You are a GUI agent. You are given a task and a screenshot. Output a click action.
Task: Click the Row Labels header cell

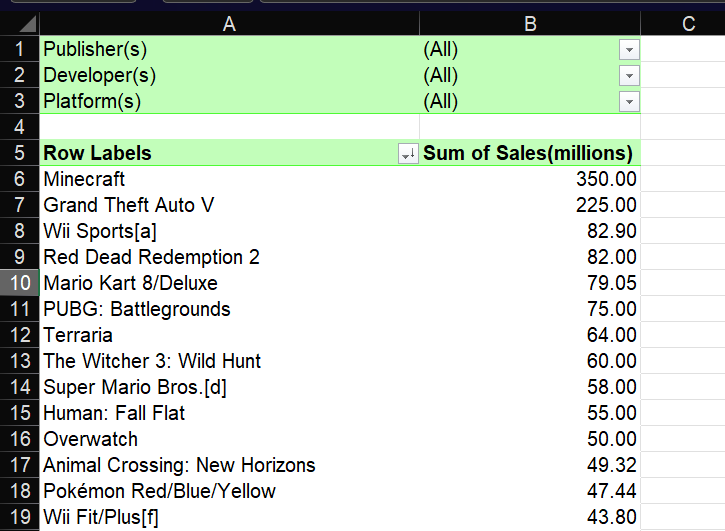pos(229,153)
